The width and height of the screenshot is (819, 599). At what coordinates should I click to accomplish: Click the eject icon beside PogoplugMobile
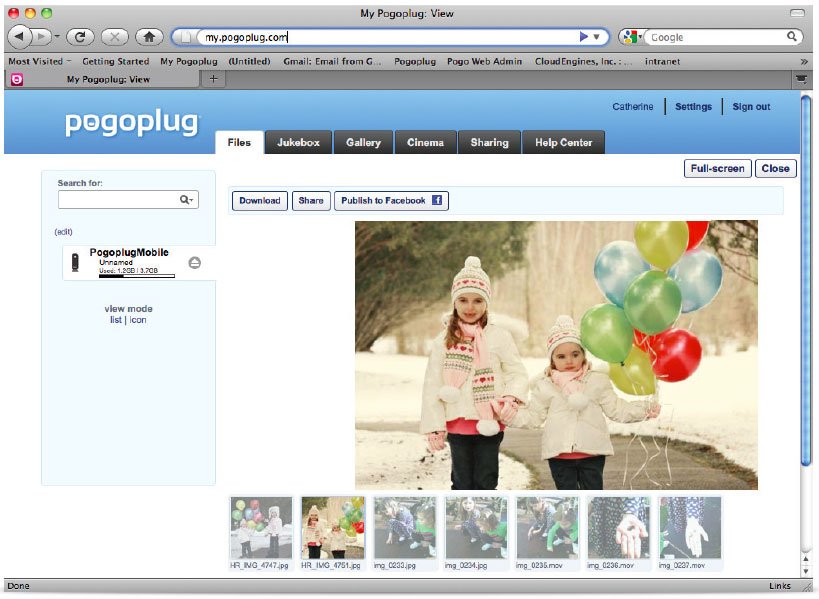(195, 262)
